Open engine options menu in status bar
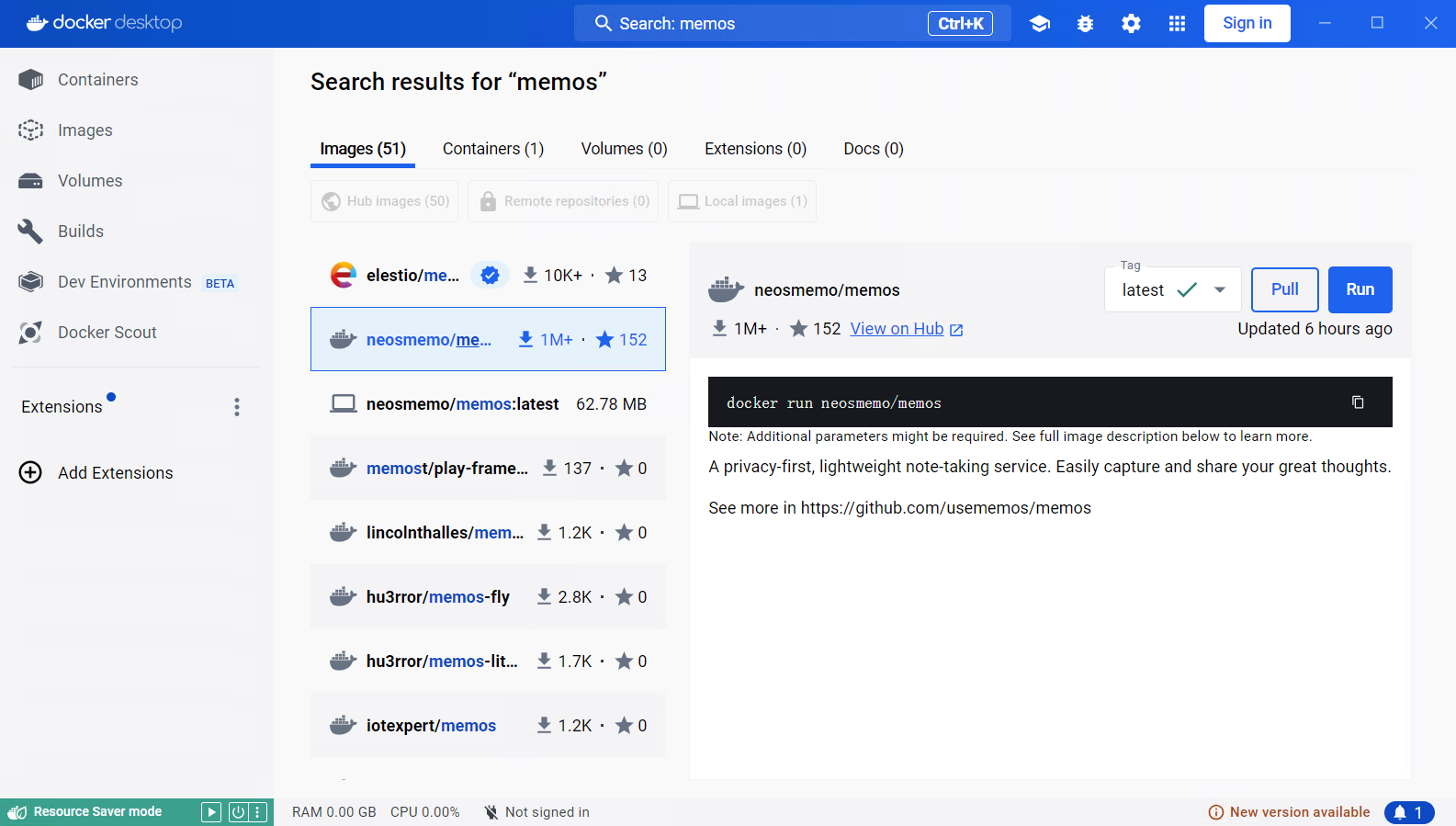This screenshot has width=1456, height=826. (258, 812)
